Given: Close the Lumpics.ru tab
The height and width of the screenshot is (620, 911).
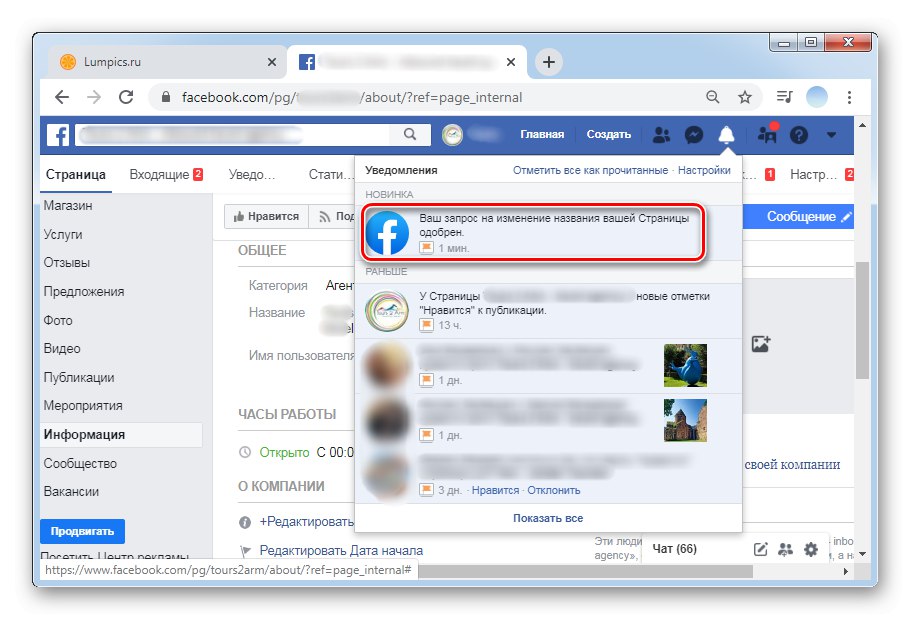Looking at the screenshot, I should (x=271, y=62).
